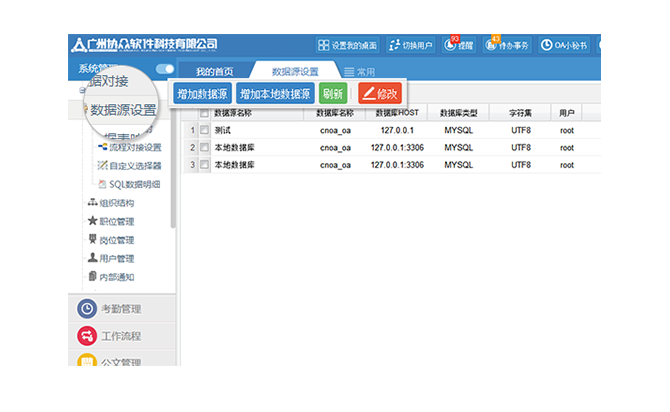The width and height of the screenshot is (670, 412).
Task: Select all rows via header checkbox
Action: pyautogui.click(x=204, y=113)
